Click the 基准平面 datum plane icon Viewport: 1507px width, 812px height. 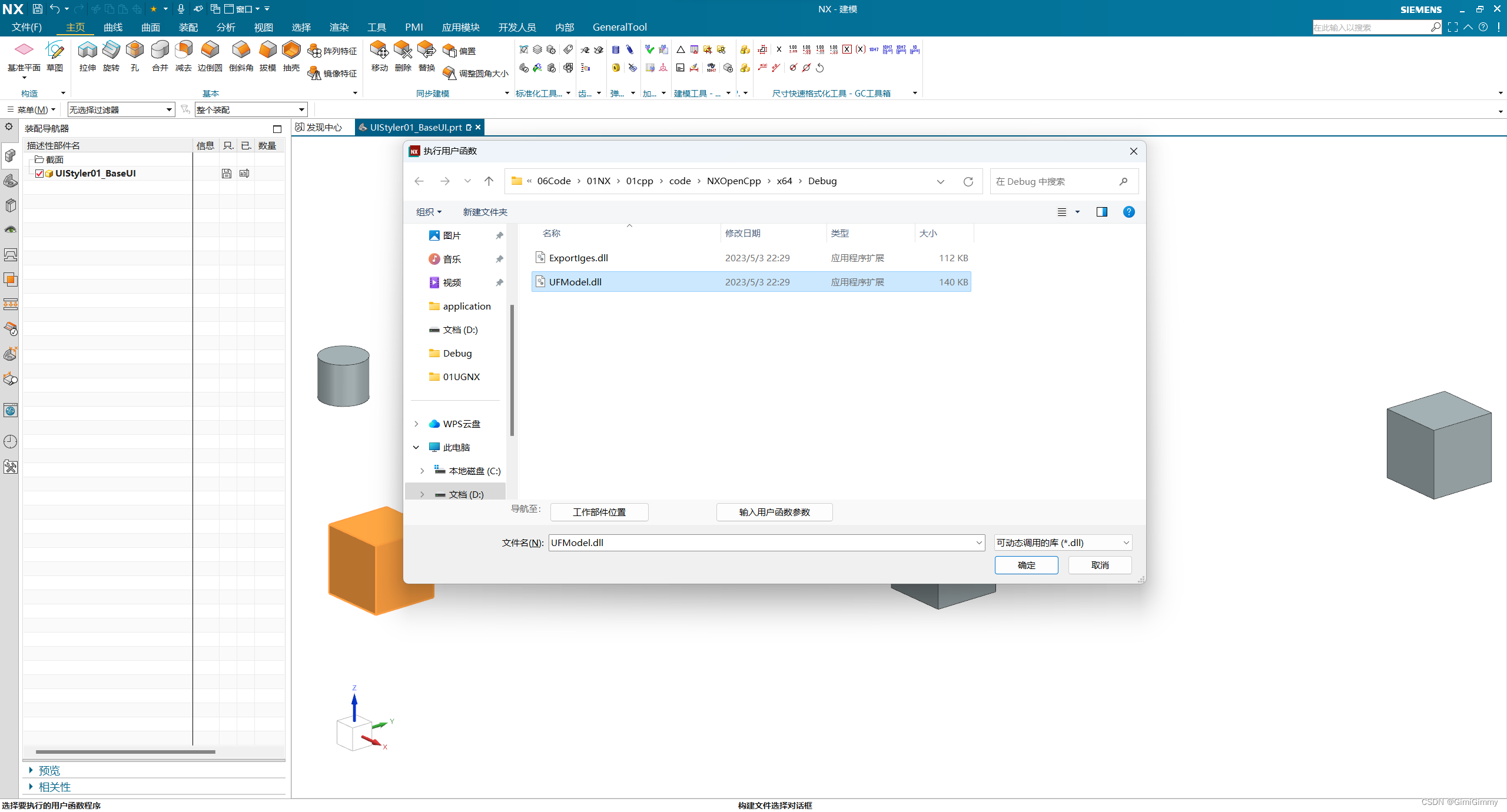coord(24,49)
